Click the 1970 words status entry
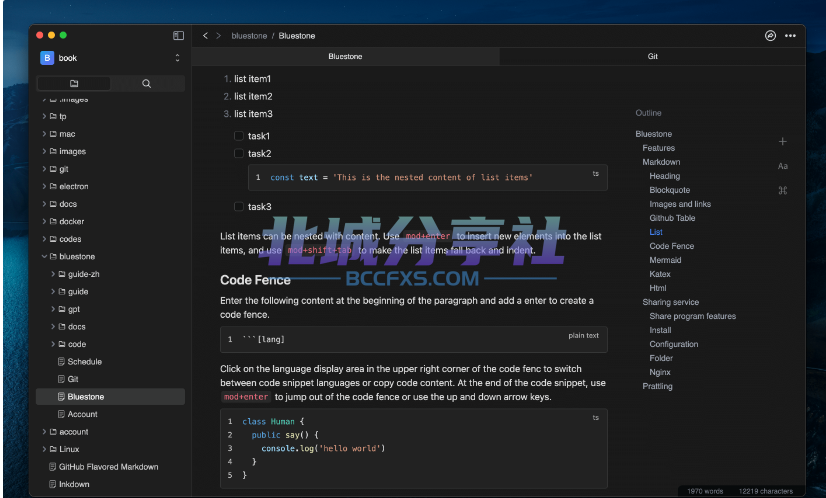The width and height of the screenshot is (826, 498). click(705, 491)
